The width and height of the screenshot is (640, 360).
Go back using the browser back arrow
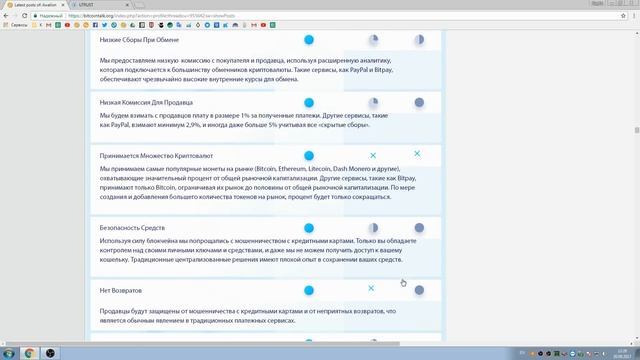pyautogui.click(x=6, y=16)
